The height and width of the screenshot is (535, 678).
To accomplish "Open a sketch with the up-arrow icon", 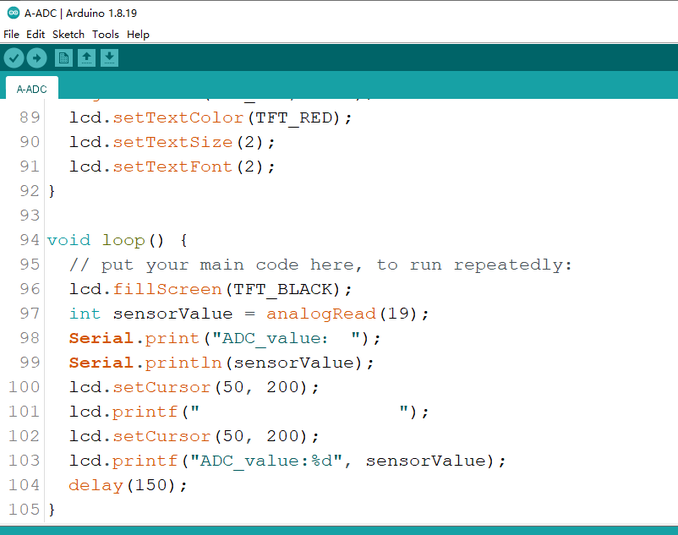I will coord(86,58).
